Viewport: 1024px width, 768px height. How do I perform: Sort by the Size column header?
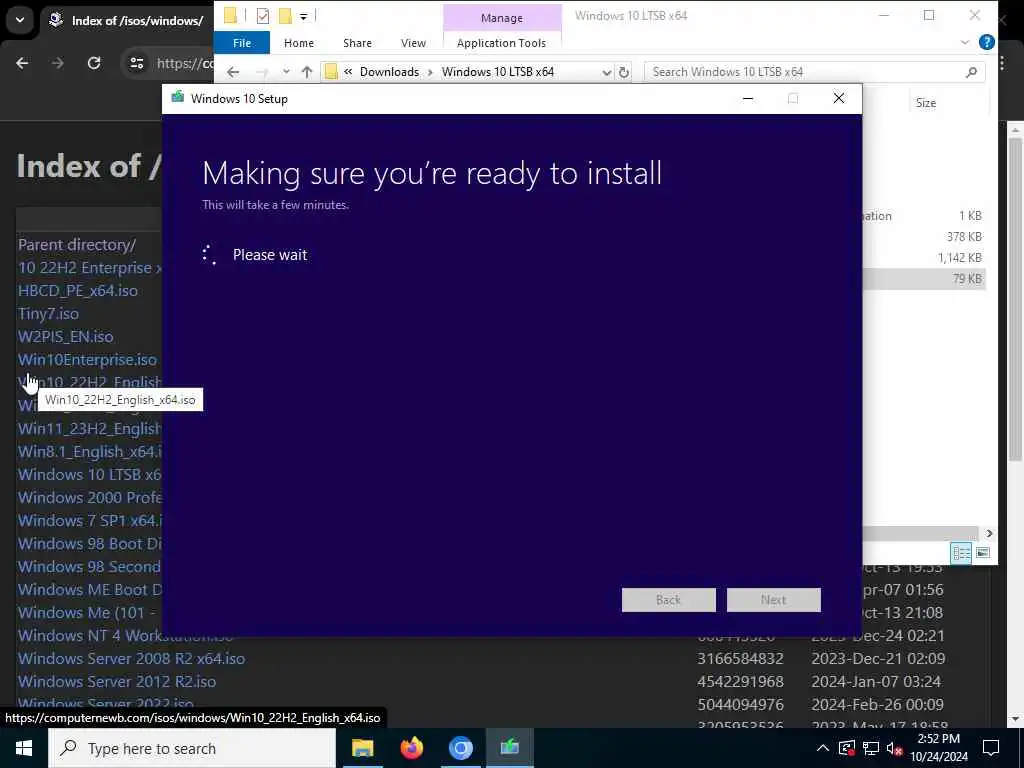(x=925, y=103)
